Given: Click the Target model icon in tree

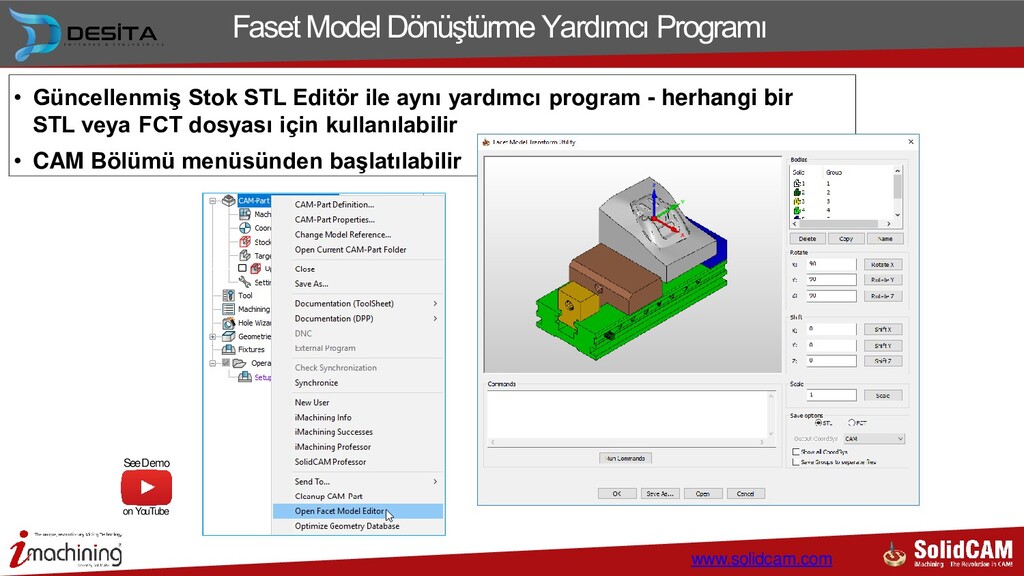Looking at the screenshot, I should point(245,255).
